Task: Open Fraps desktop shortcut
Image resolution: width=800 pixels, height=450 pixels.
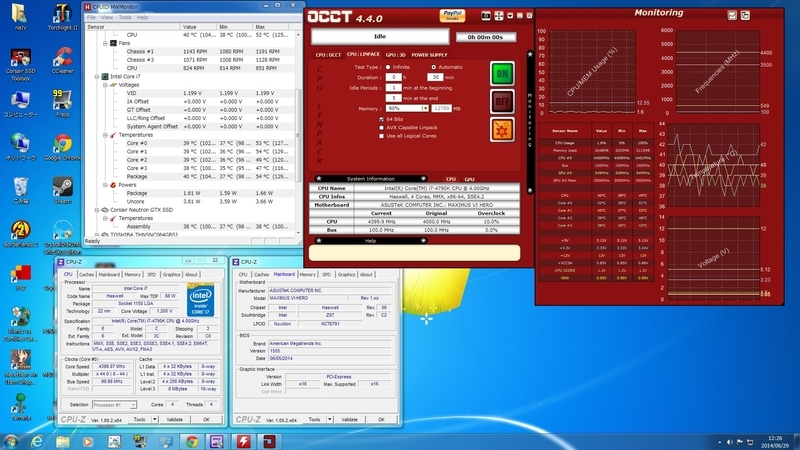Action: (62, 104)
